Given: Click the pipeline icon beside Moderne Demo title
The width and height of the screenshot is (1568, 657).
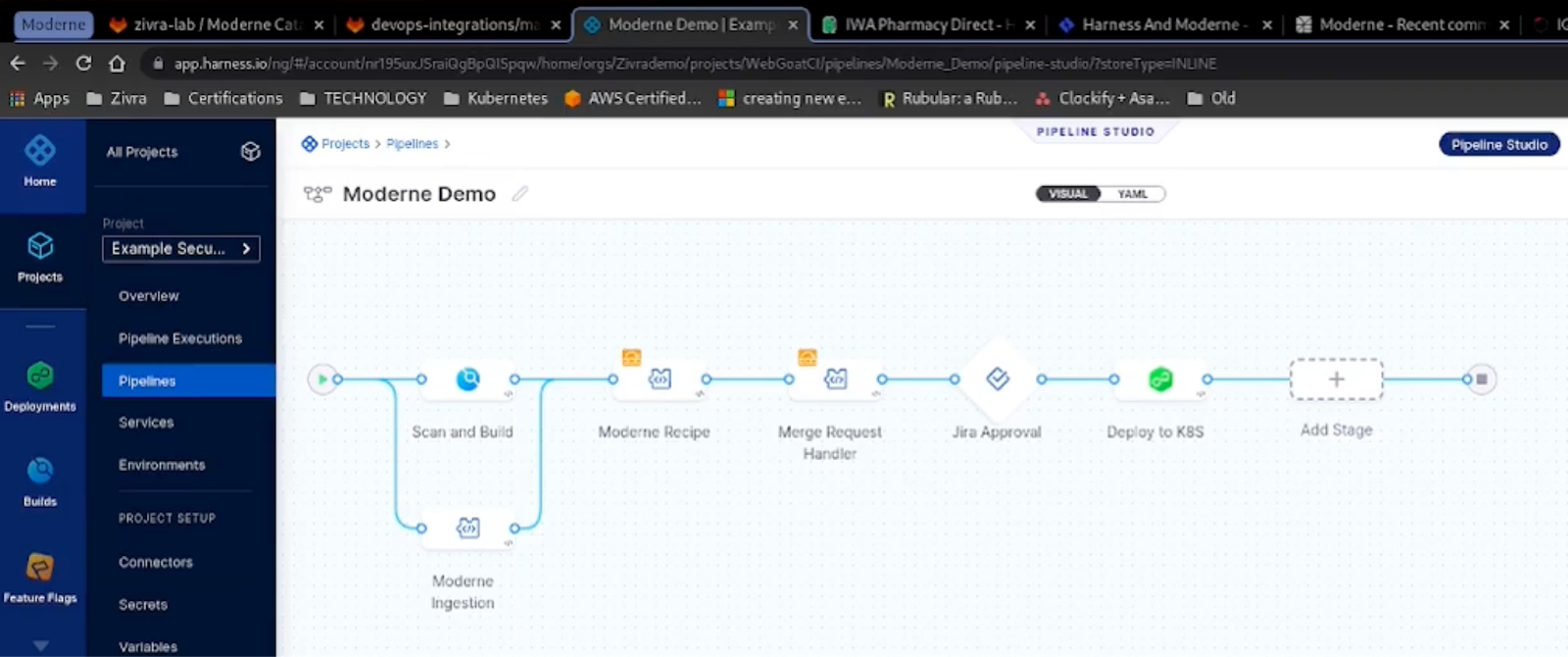Looking at the screenshot, I should click(x=318, y=194).
